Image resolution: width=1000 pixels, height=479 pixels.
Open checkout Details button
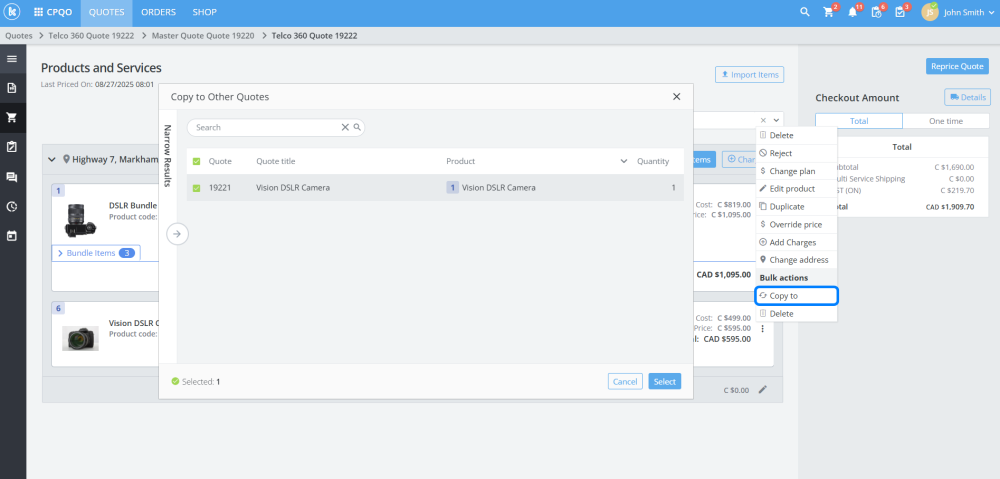tap(967, 97)
